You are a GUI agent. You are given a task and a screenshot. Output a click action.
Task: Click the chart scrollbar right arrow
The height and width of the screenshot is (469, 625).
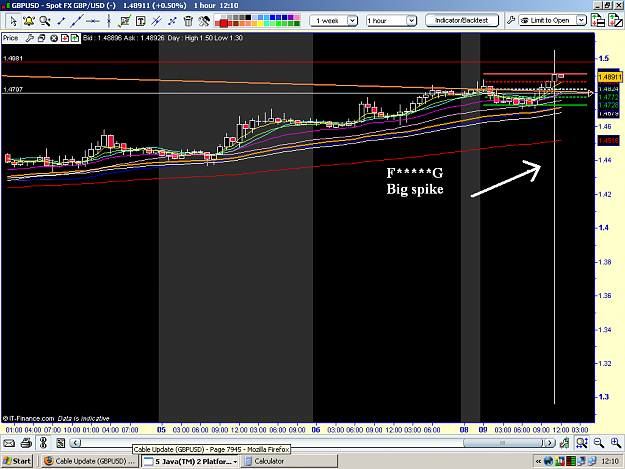tap(549, 443)
